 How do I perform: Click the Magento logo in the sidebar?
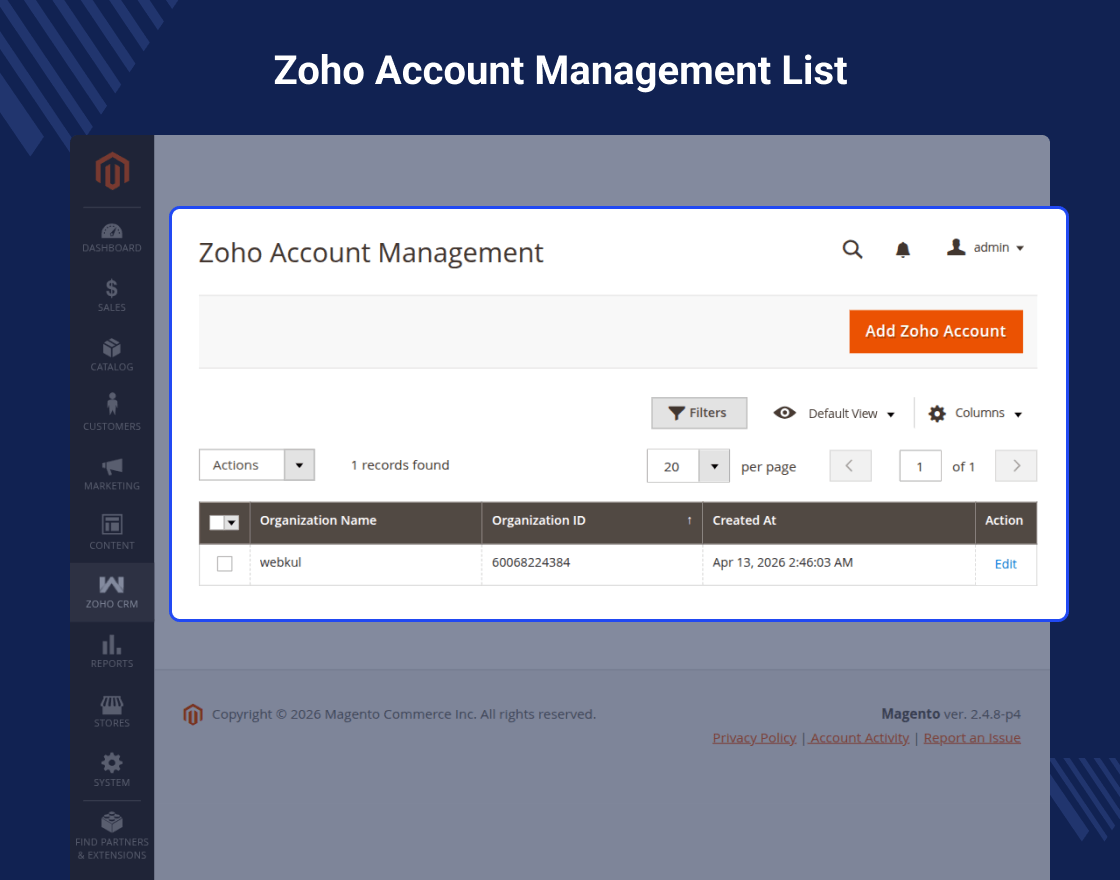point(112,171)
